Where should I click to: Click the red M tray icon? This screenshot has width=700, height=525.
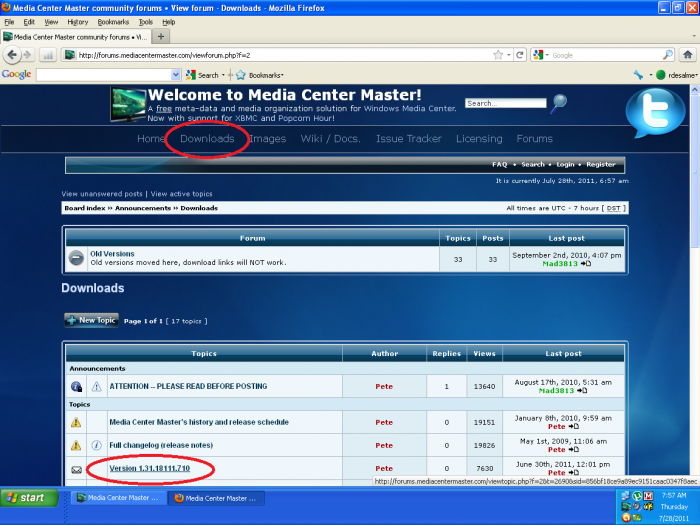(648, 496)
